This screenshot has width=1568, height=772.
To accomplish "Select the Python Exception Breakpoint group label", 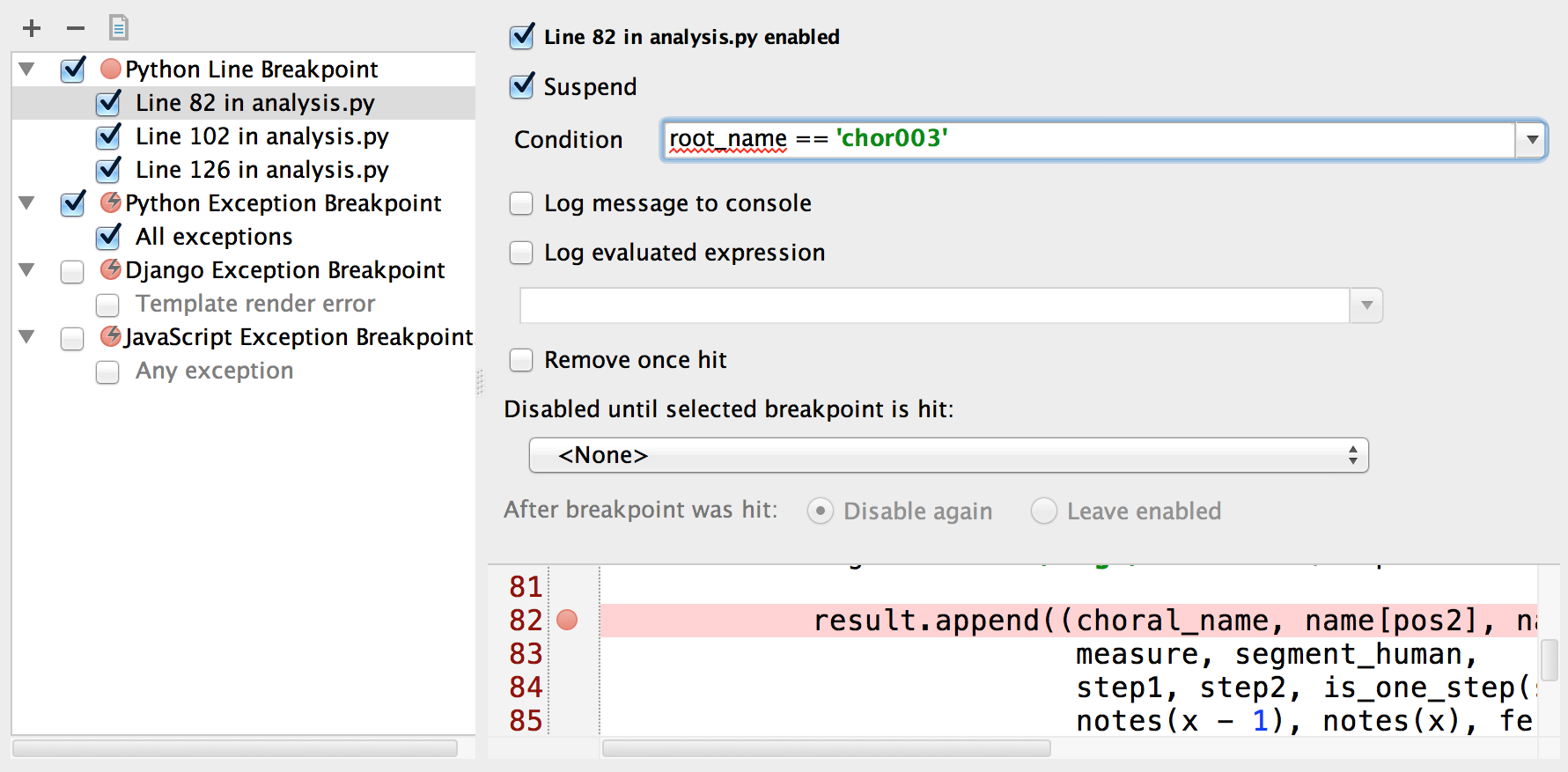I will click(283, 203).
